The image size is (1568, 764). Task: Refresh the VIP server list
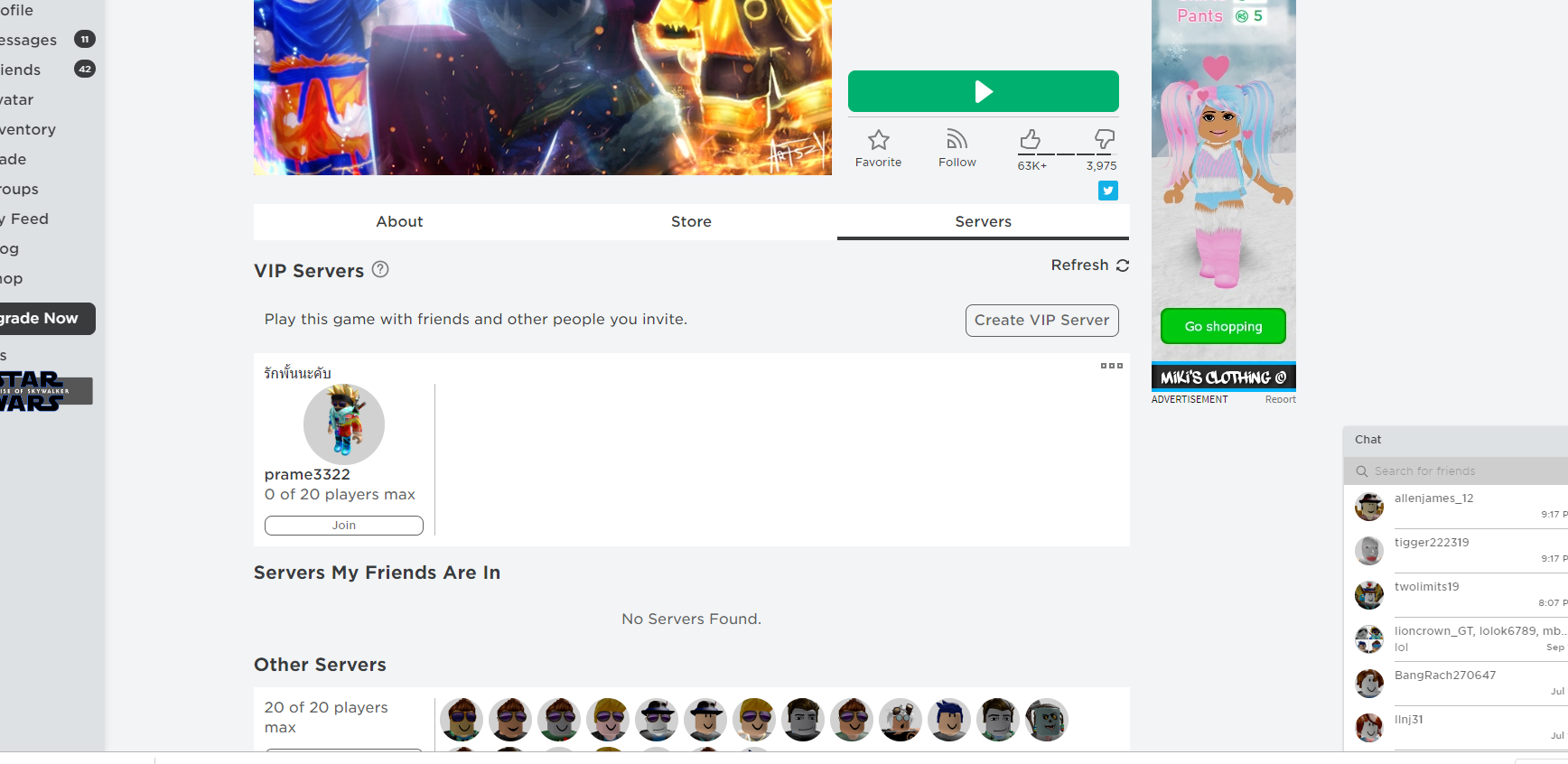click(1089, 266)
